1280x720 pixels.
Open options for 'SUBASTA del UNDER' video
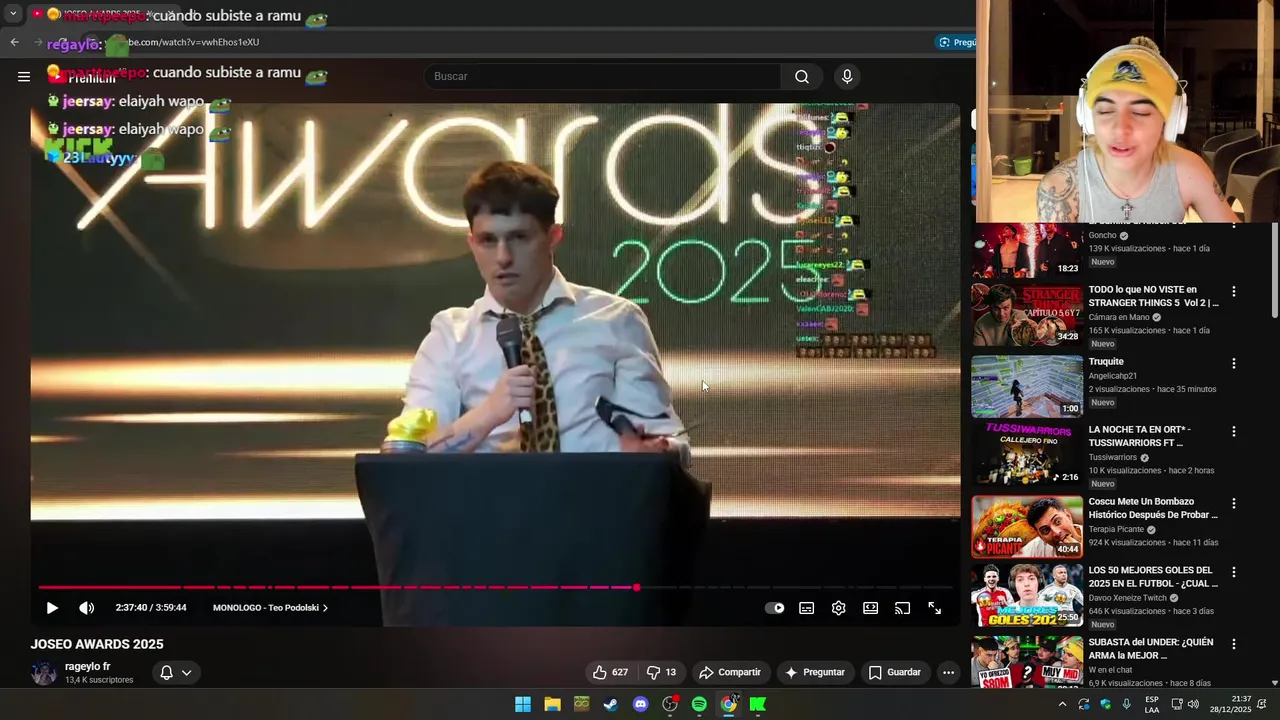1233,645
